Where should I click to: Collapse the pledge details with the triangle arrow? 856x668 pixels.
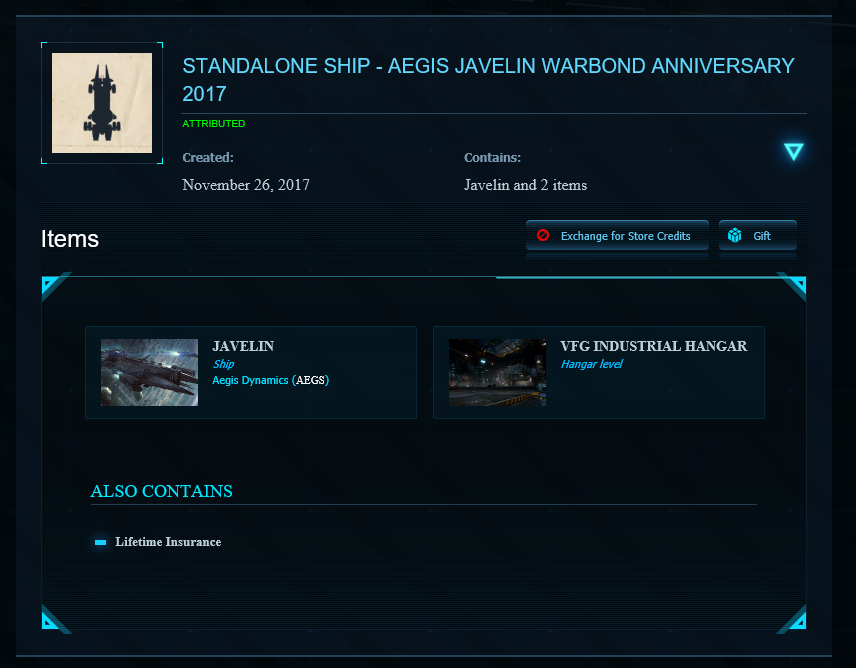[x=794, y=152]
